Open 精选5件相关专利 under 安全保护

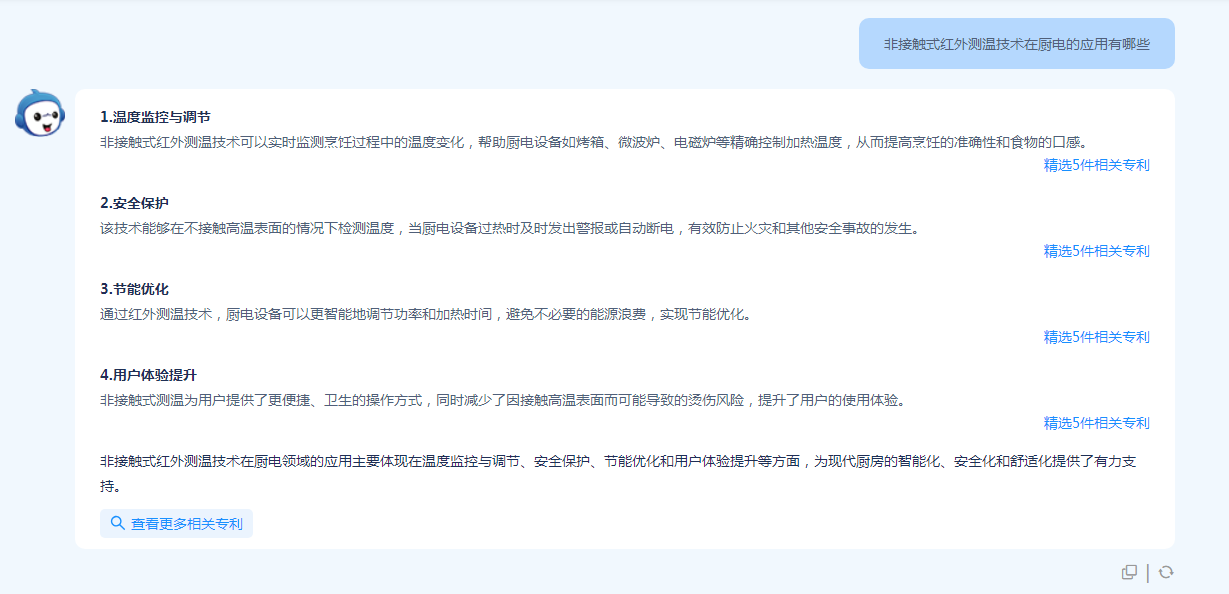[x=1096, y=251]
